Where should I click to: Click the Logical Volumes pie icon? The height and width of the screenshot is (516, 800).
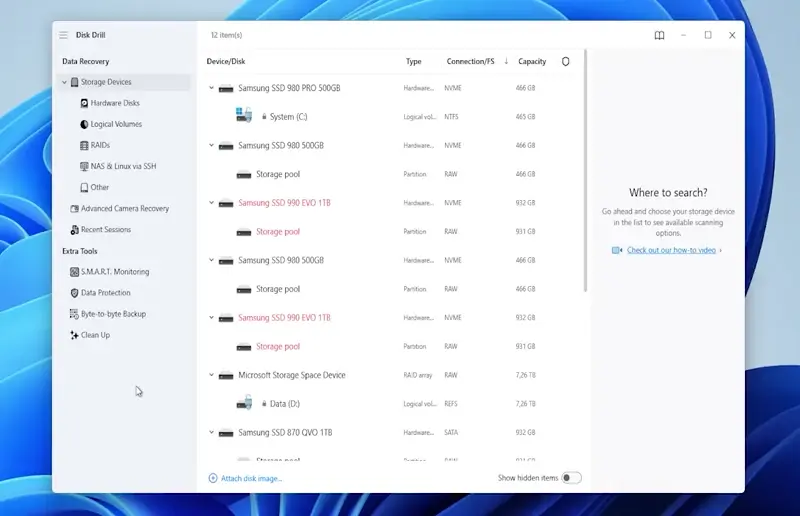coord(84,124)
